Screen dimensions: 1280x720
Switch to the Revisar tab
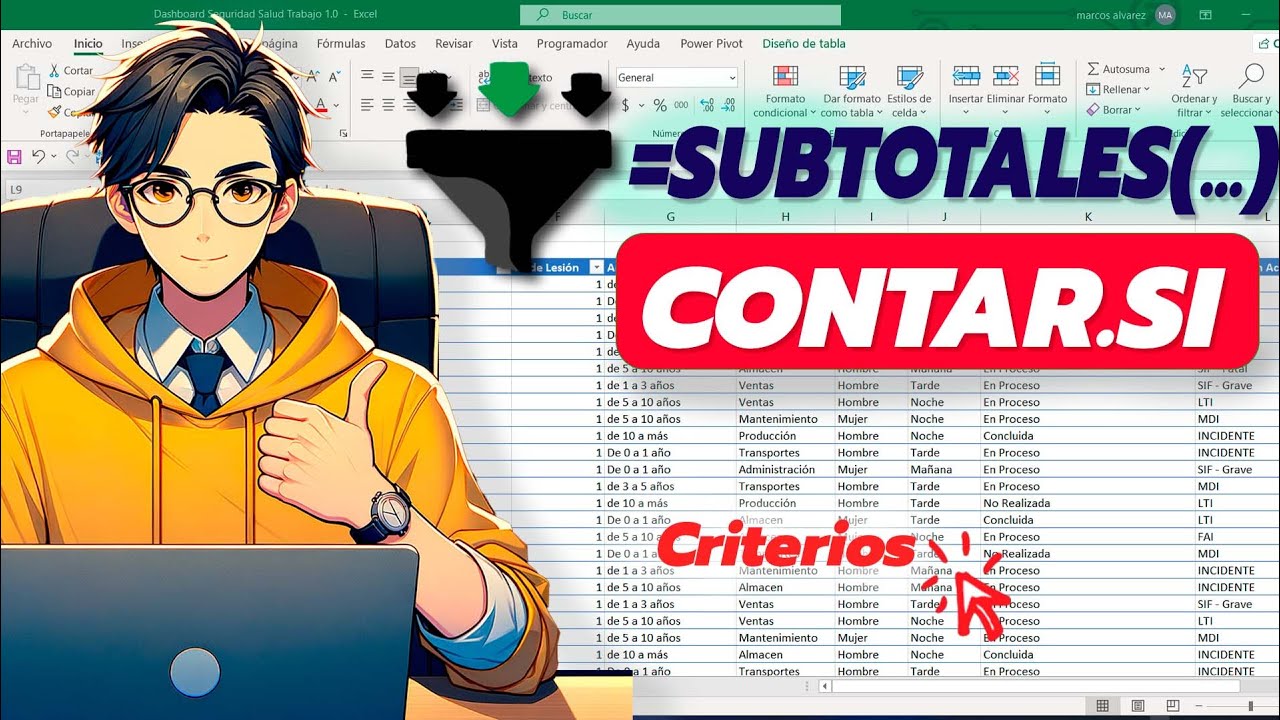[x=453, y=44]
